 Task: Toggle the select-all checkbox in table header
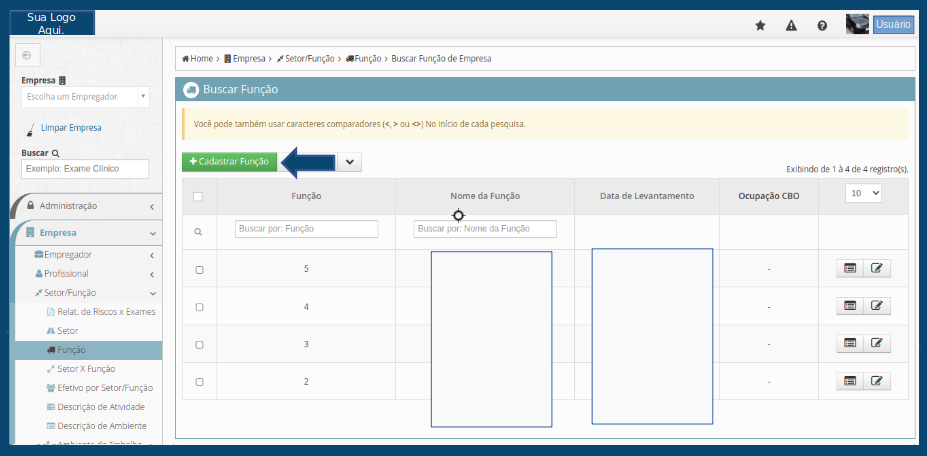198,196
